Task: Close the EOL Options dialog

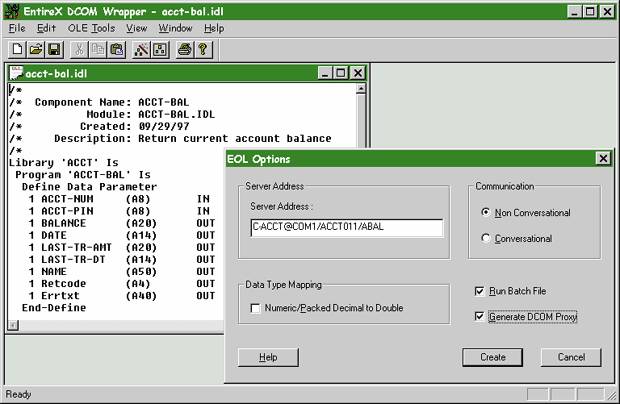Action: (x=603, y=159)
